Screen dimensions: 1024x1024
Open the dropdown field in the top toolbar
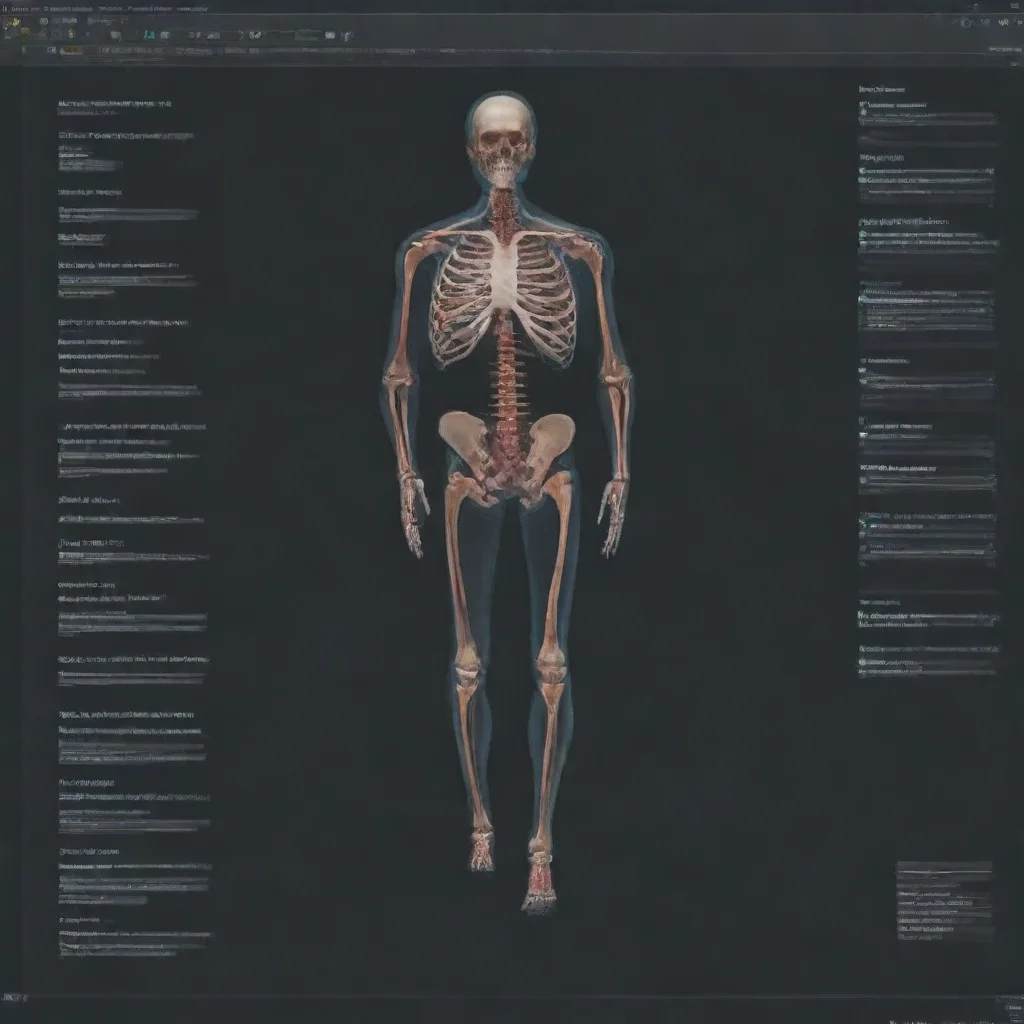218,36
